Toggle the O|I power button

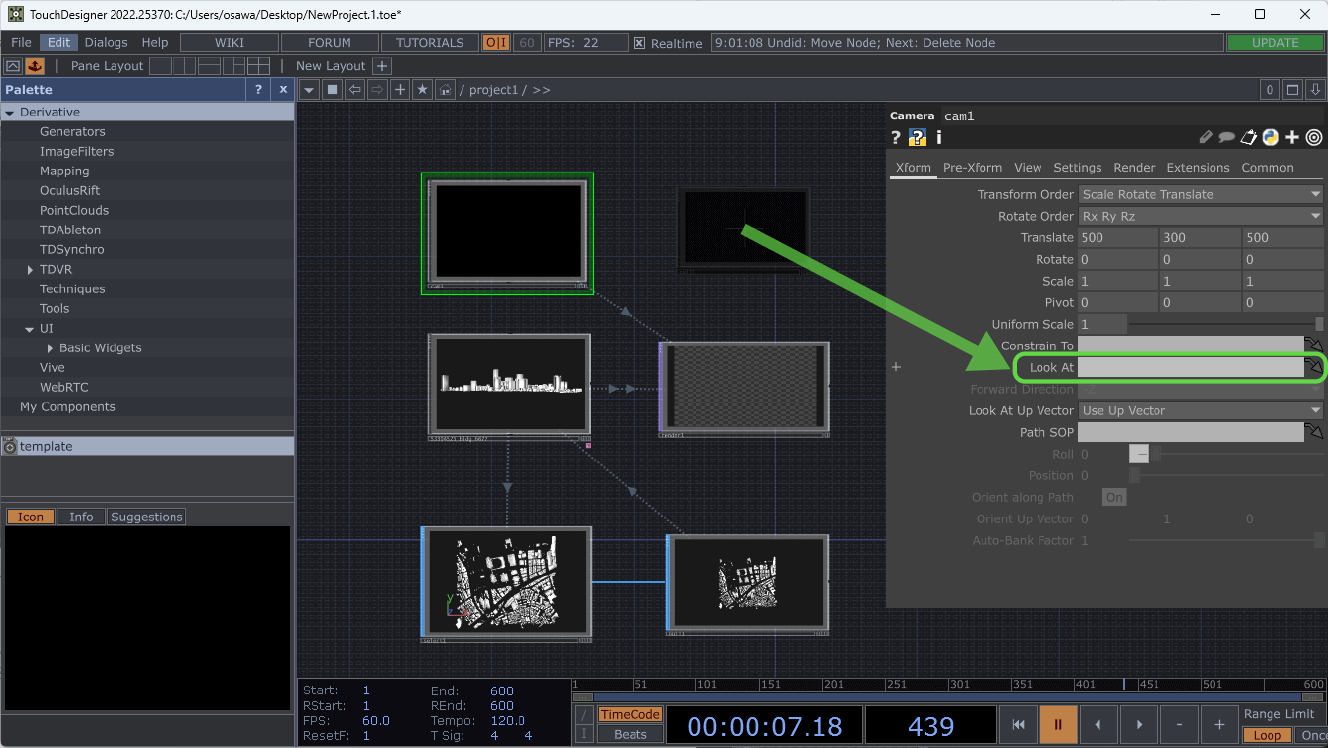click(x=496, y=43)
